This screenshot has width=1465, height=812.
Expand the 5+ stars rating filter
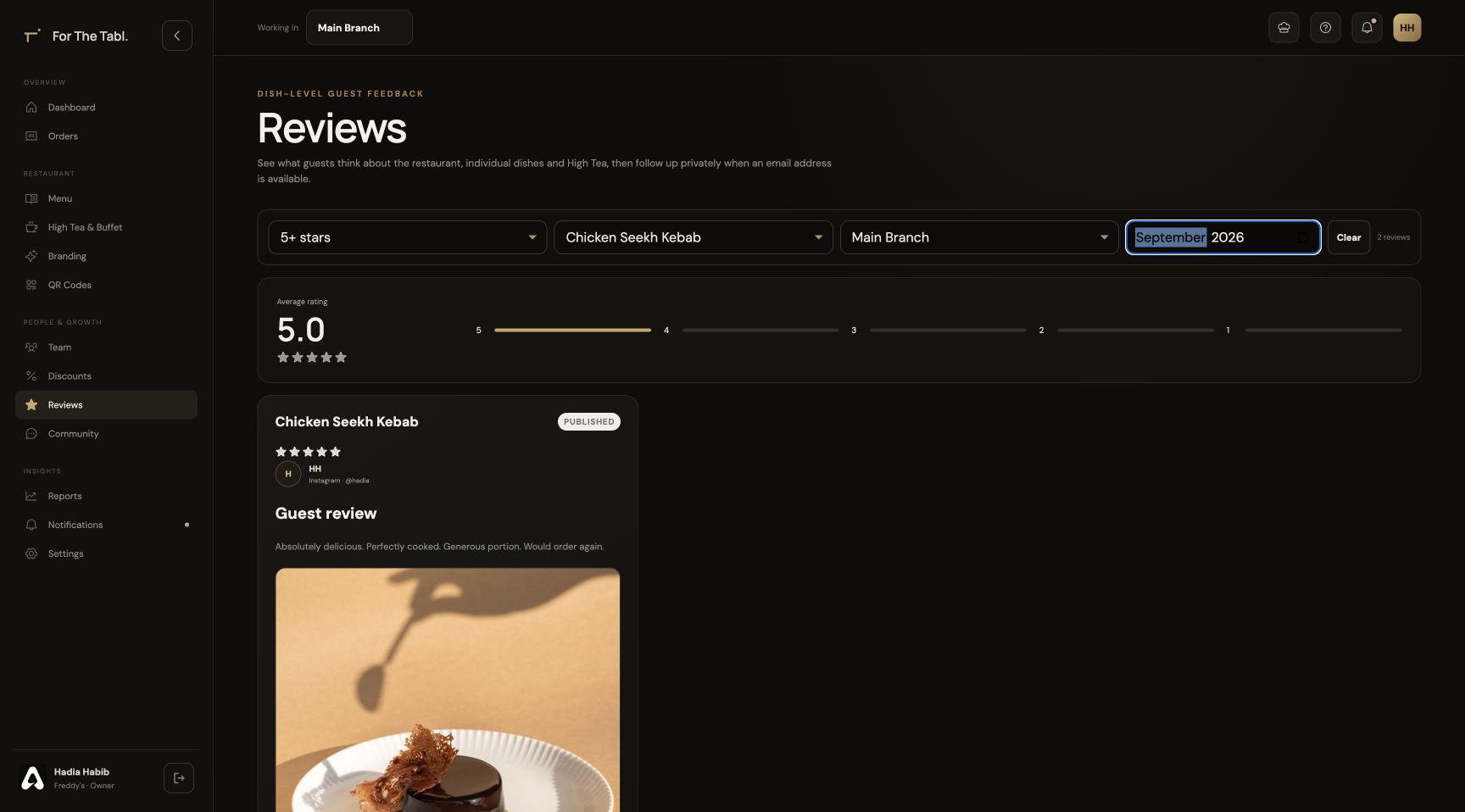[x=408, y=237]
